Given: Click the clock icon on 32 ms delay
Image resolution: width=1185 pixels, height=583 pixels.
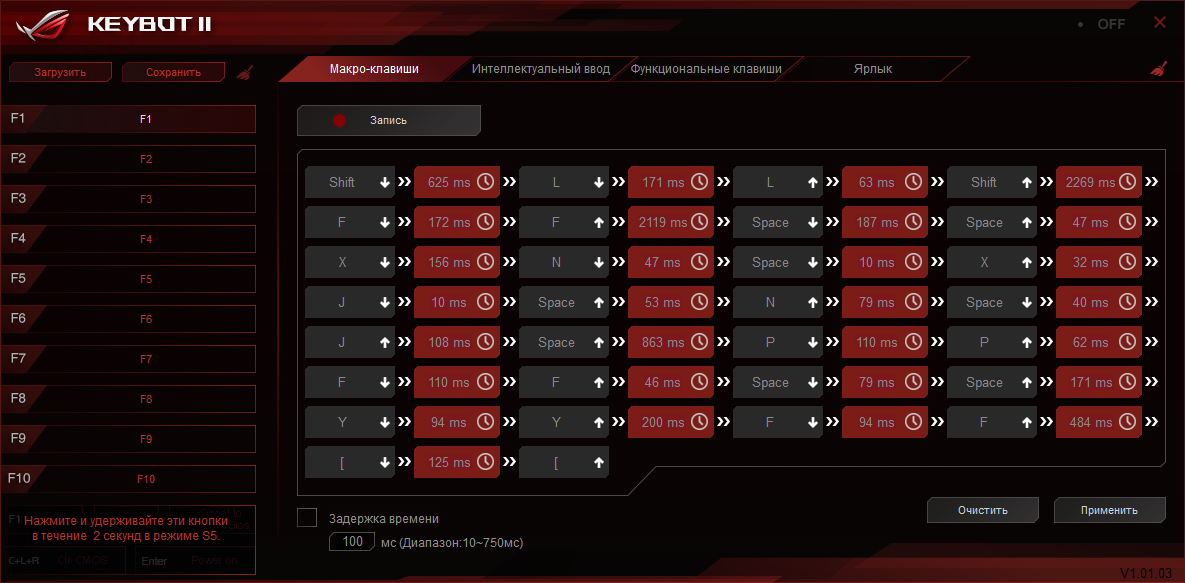Looking at the screenshot, I should coord(1127,262).
